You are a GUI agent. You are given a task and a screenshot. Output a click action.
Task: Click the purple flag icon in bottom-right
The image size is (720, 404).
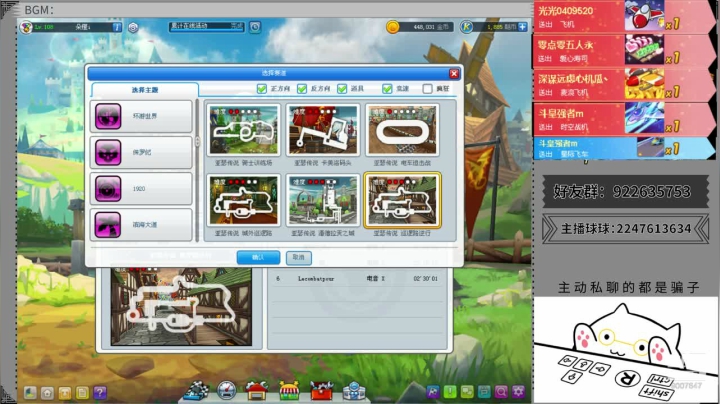(x=433, y=392)
